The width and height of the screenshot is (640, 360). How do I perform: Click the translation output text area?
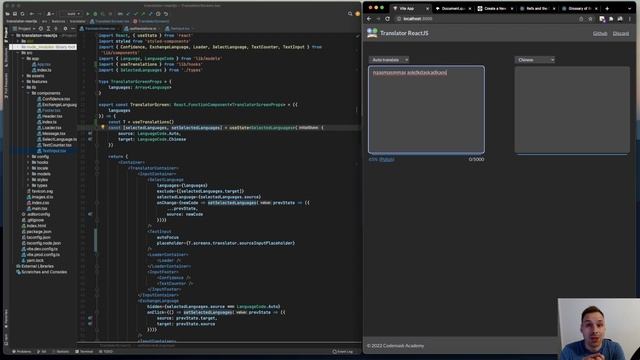[572, 110]
